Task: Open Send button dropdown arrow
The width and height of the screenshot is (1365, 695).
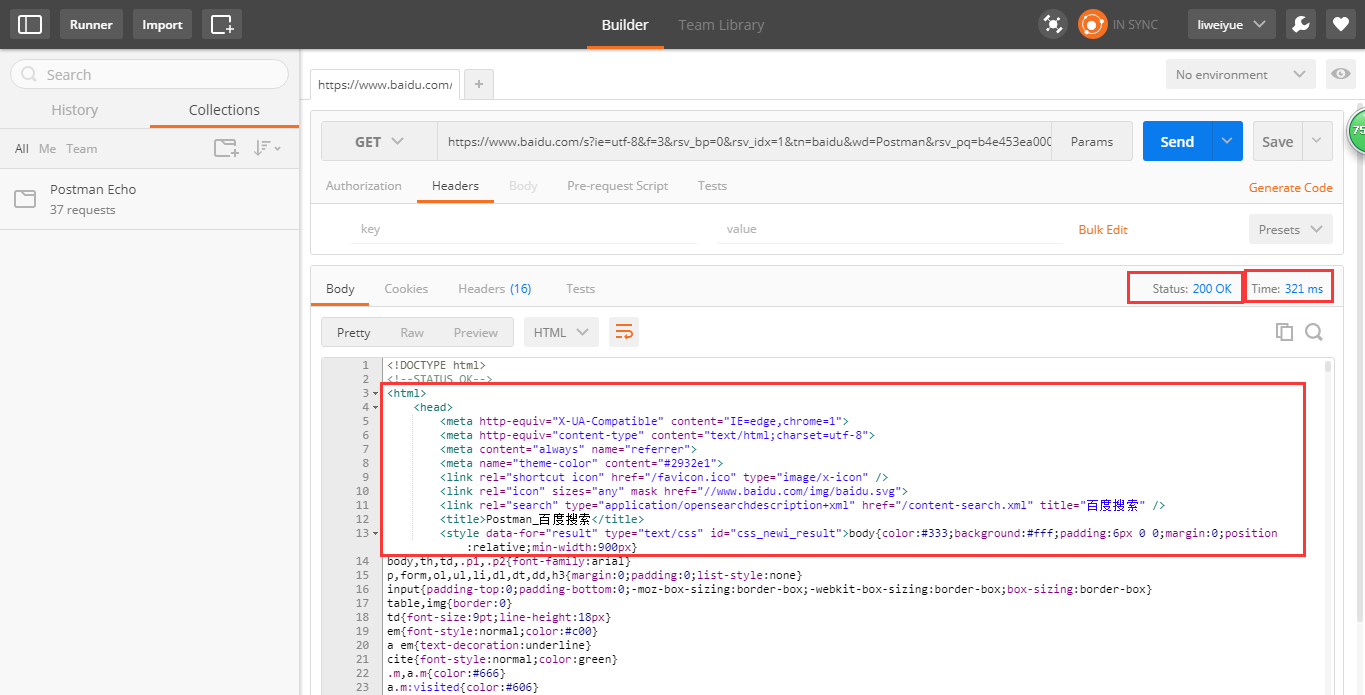Action: click(x=1227, y=142)
